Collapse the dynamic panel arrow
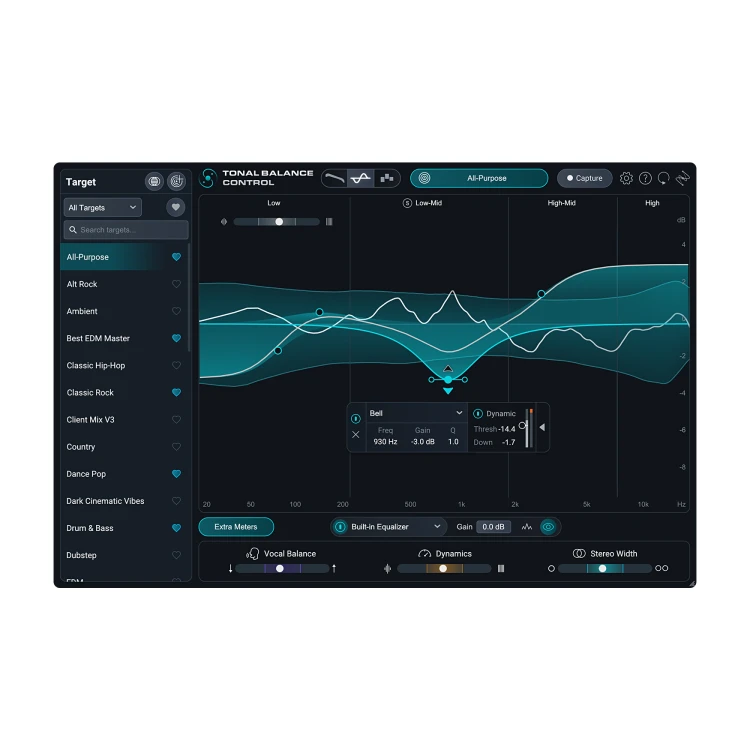This screenshot has width=750, height=750. coord(542,427)
